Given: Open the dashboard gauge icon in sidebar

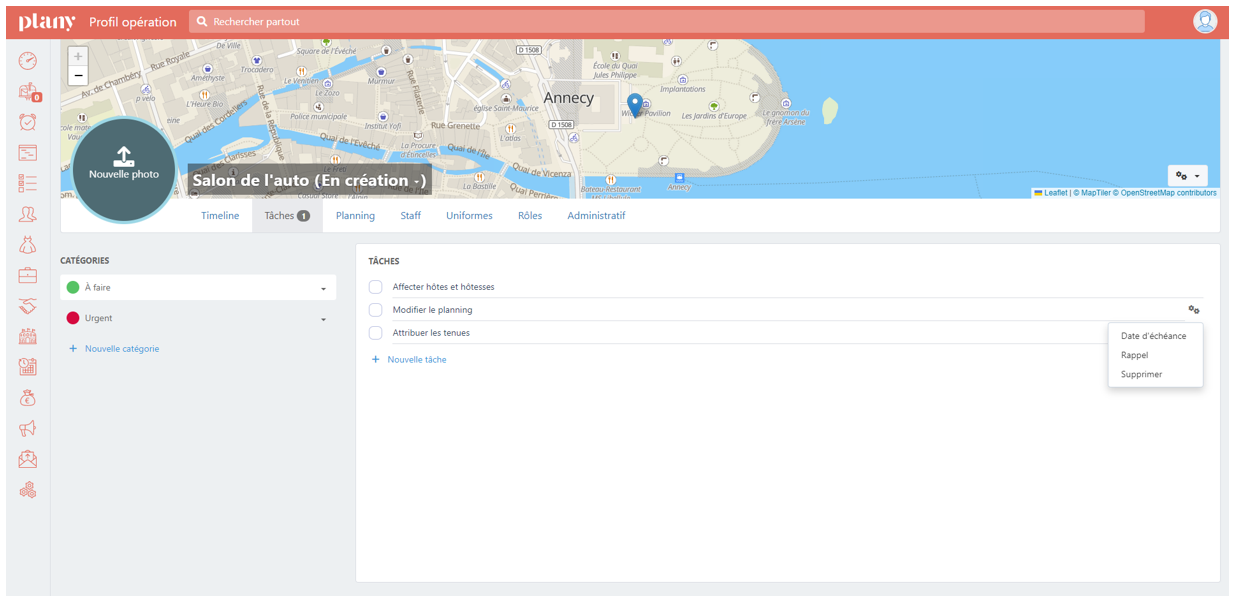Looking at the screenshot, I should [x=28, y=61].
